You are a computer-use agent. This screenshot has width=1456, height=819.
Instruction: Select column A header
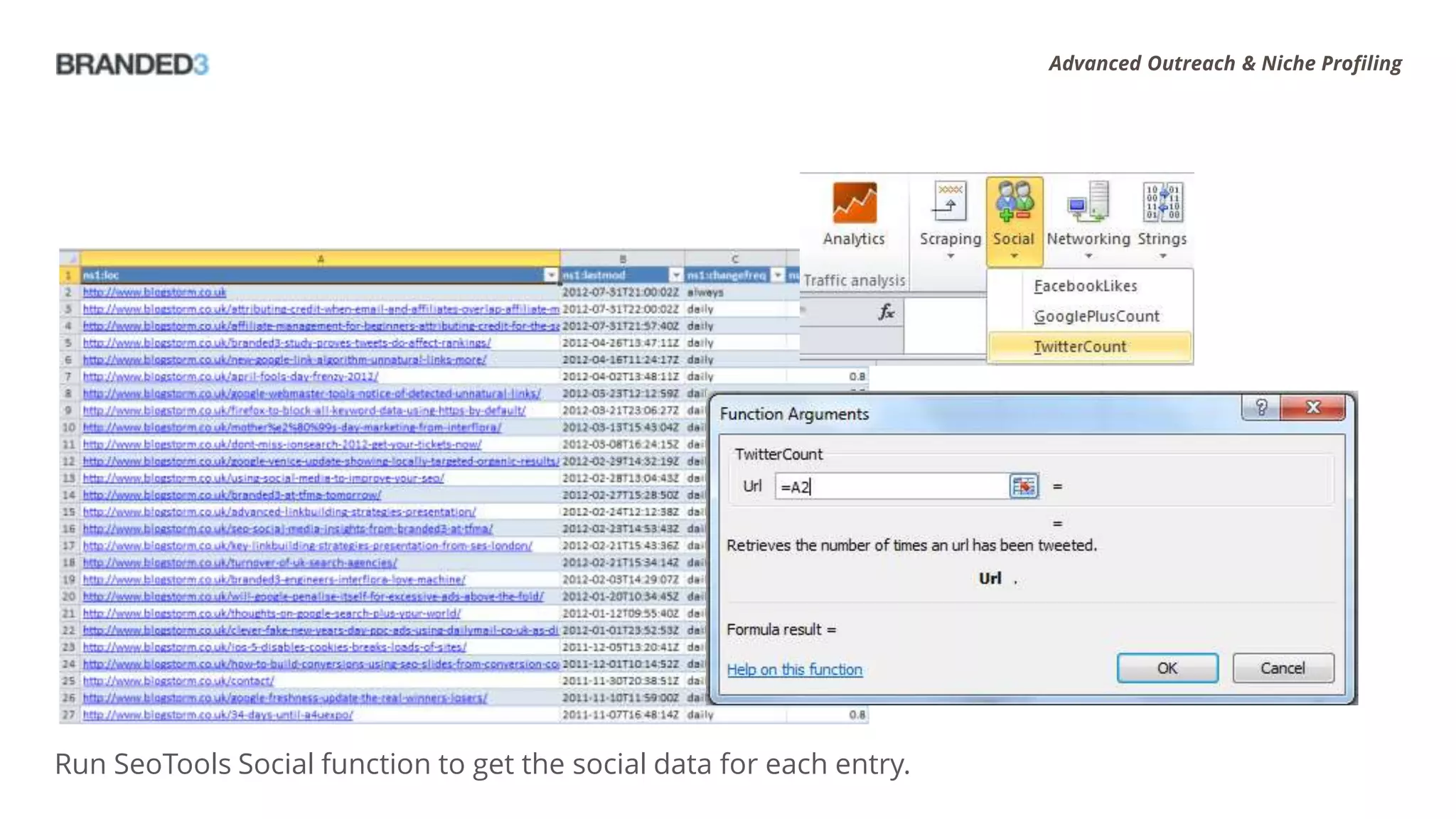pyautogui.click(x=320, y=259)
